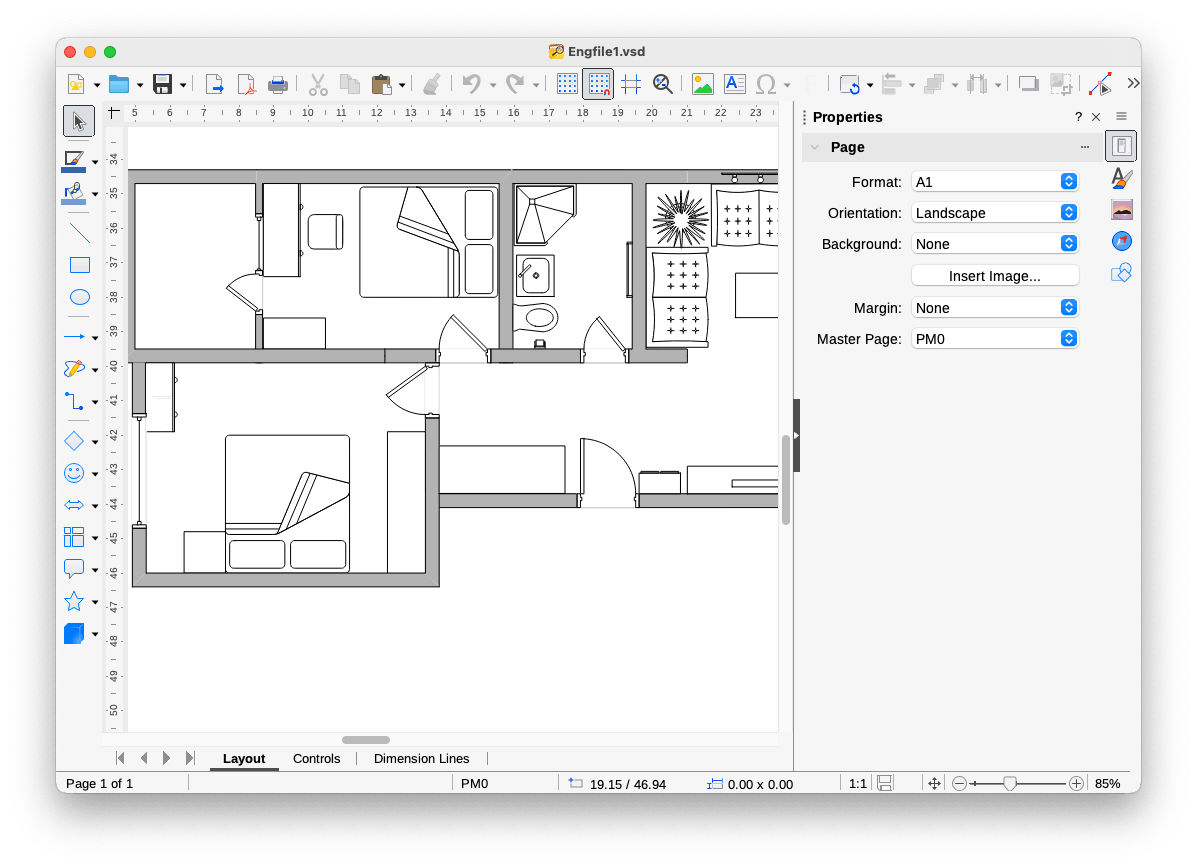Screen dimensions: 1197x867
Task: Select the Callout shapes tool
Action: pos(75,569)
